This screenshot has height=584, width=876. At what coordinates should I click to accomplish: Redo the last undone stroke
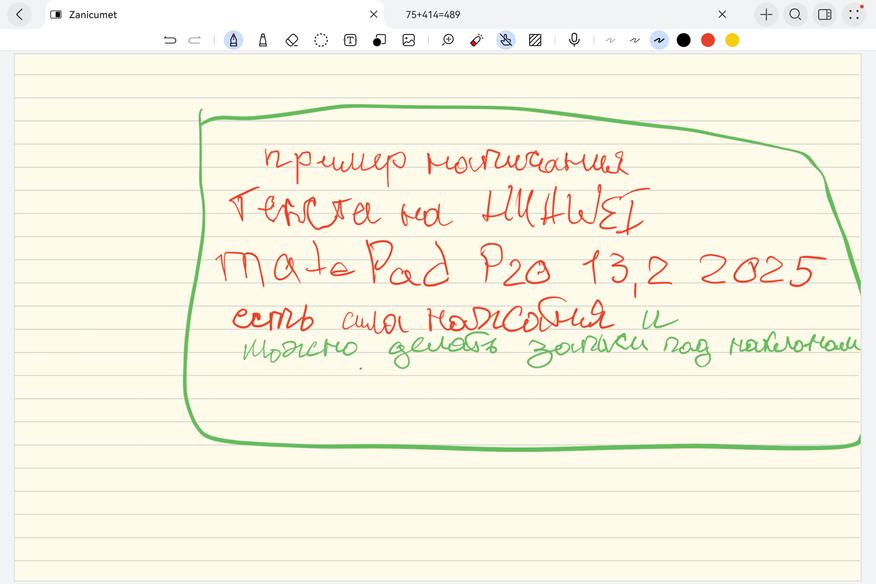click(194, 40)
